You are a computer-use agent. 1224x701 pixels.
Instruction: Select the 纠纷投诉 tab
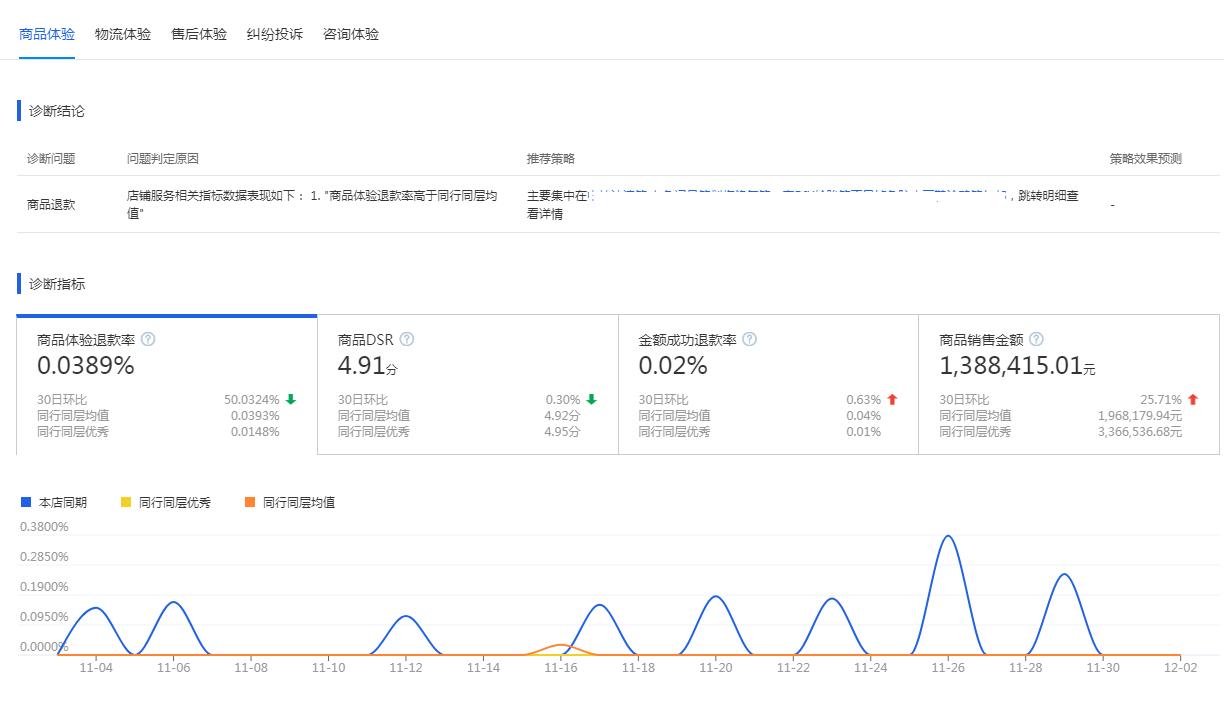point(273,33)
